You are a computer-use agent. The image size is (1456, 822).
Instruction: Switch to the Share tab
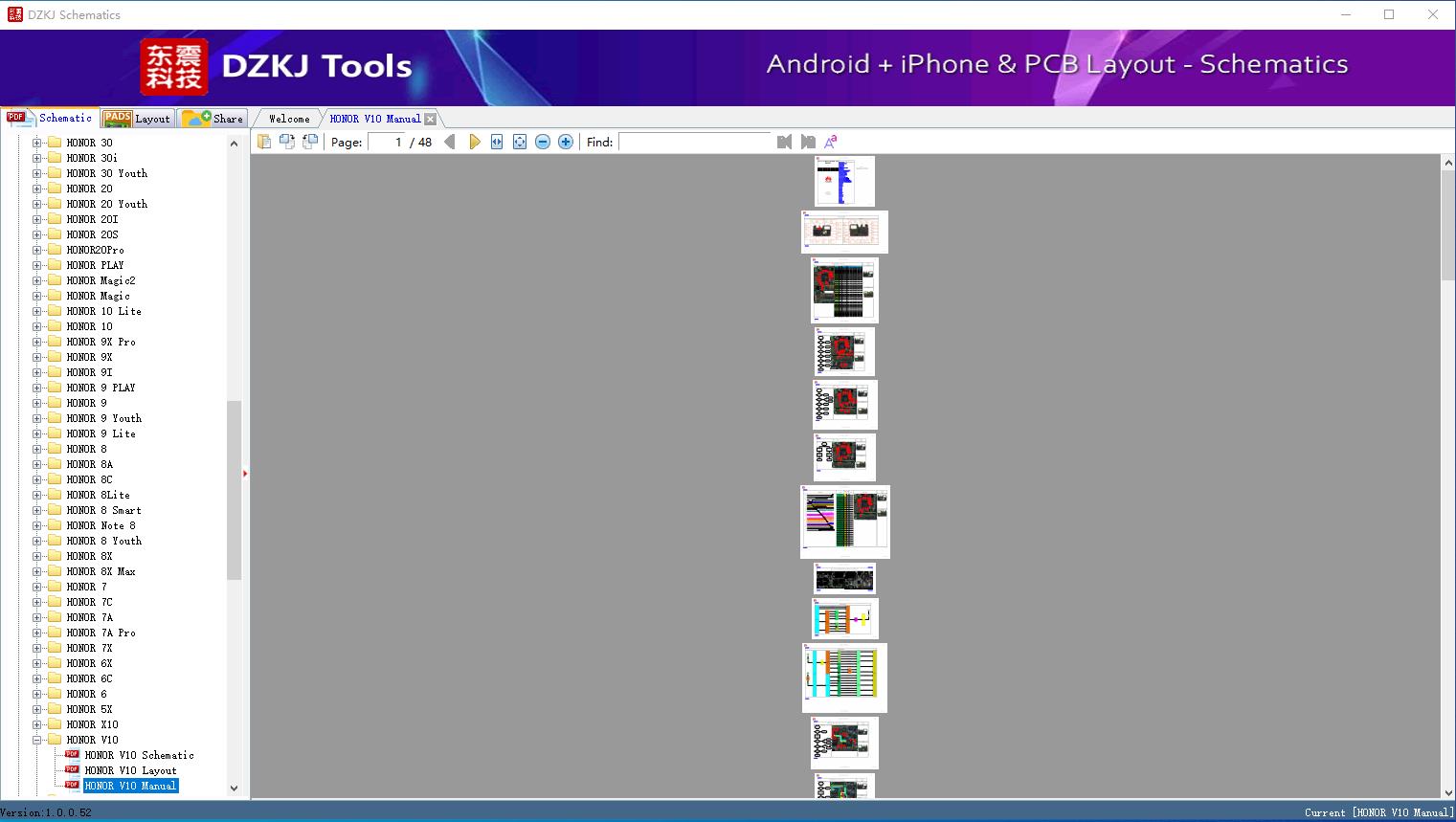coord(213,119)
